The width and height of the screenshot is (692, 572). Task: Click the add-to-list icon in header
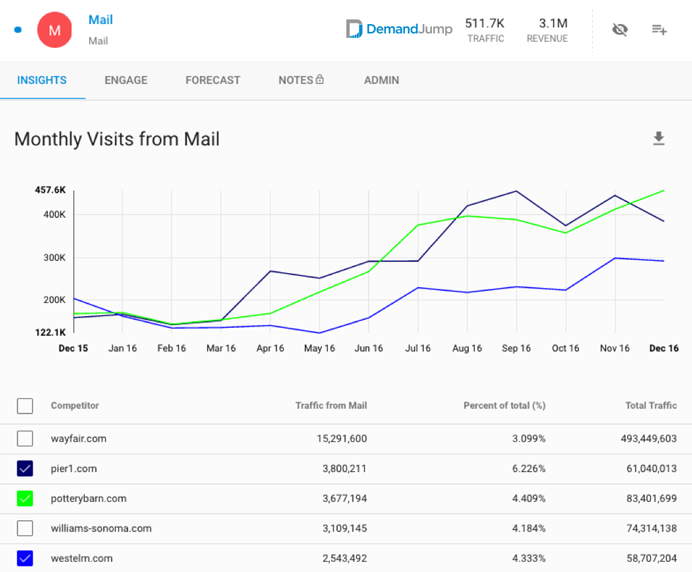[x=659, y=30]
